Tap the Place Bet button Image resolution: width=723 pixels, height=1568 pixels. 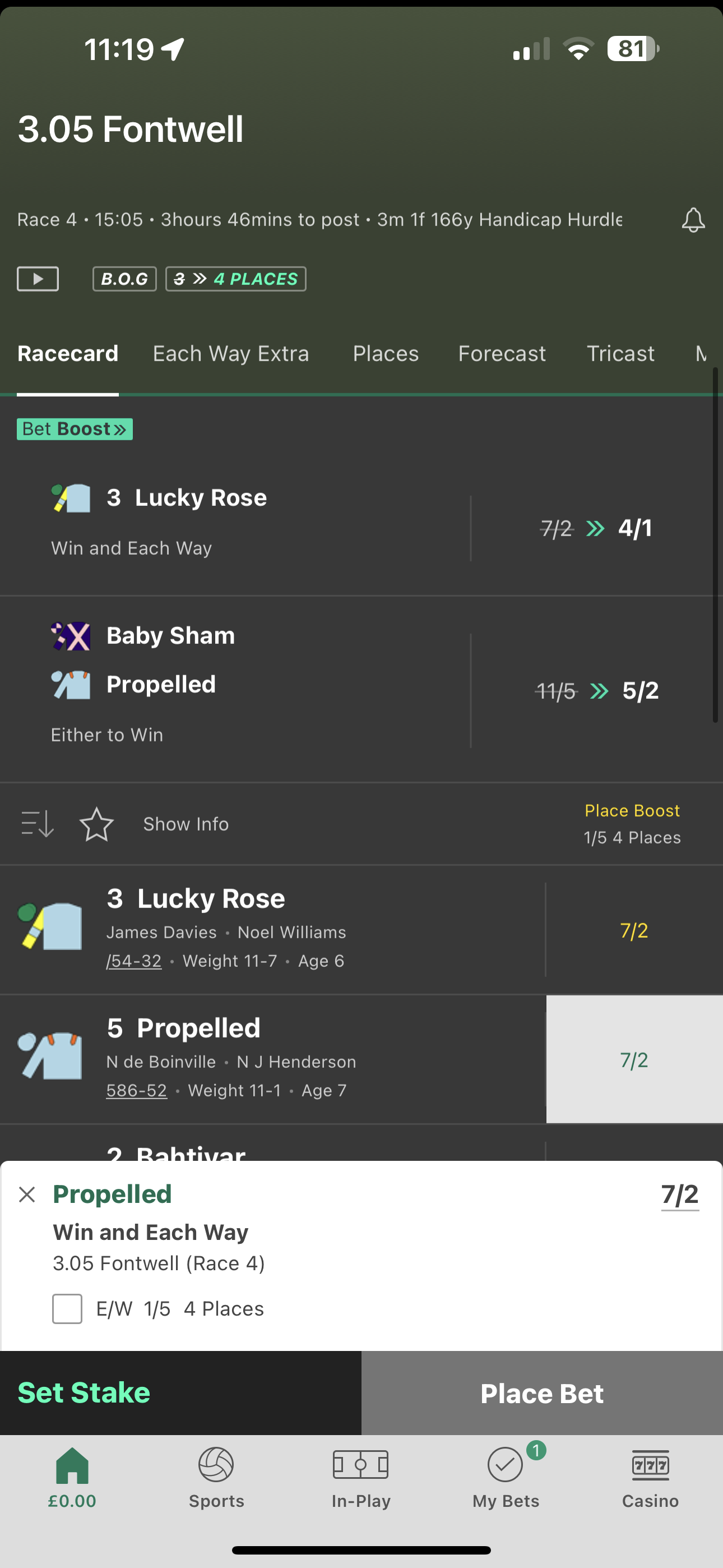pos(541,1393)
